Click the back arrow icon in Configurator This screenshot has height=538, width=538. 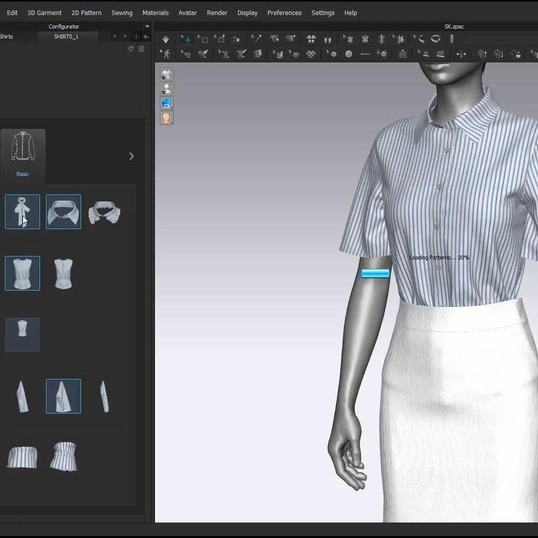(x=146, y=36)
